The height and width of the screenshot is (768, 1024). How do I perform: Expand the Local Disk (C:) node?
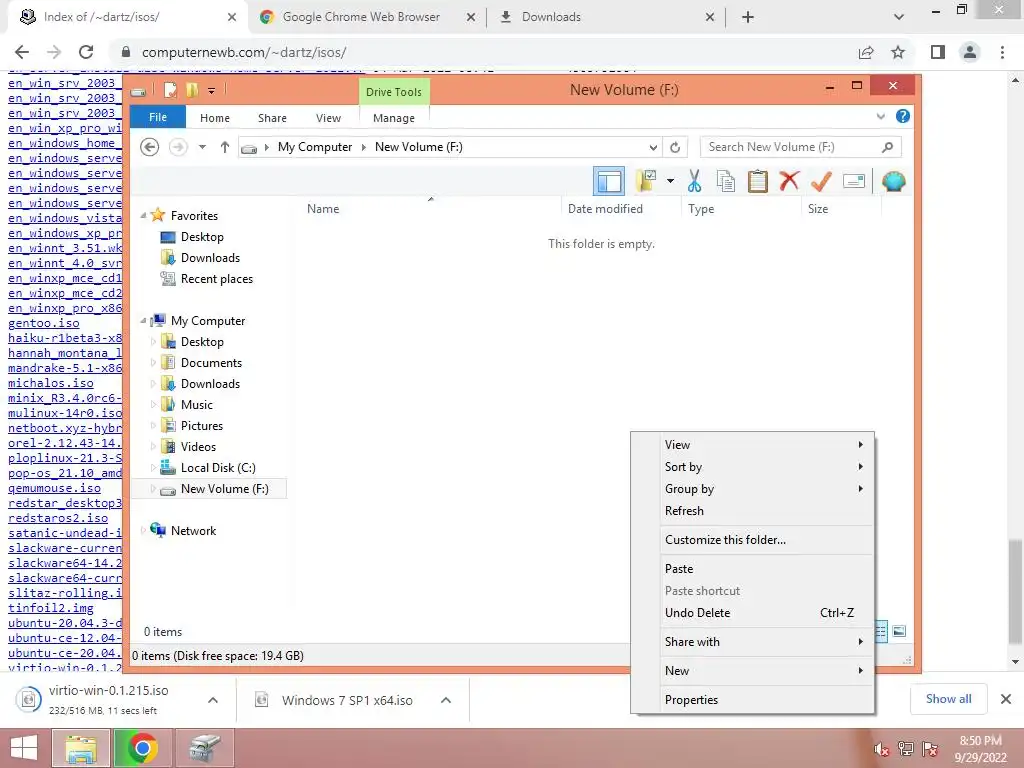(153, 468)
